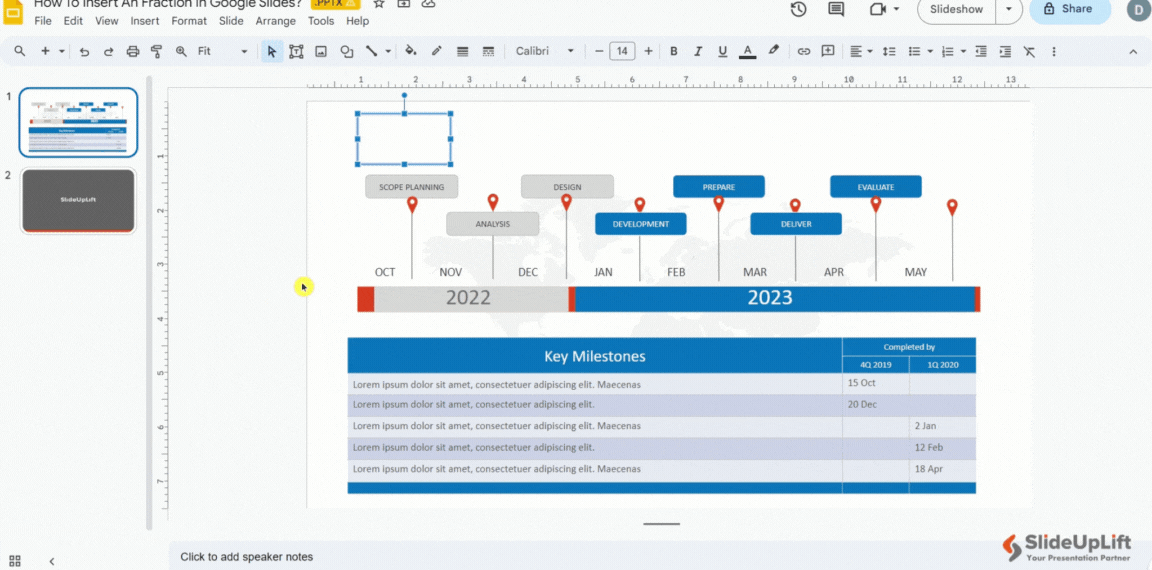Open the version history clock icon
Image resolution: width=1152 pixels, height=570 pixels.
pos(799,9)
